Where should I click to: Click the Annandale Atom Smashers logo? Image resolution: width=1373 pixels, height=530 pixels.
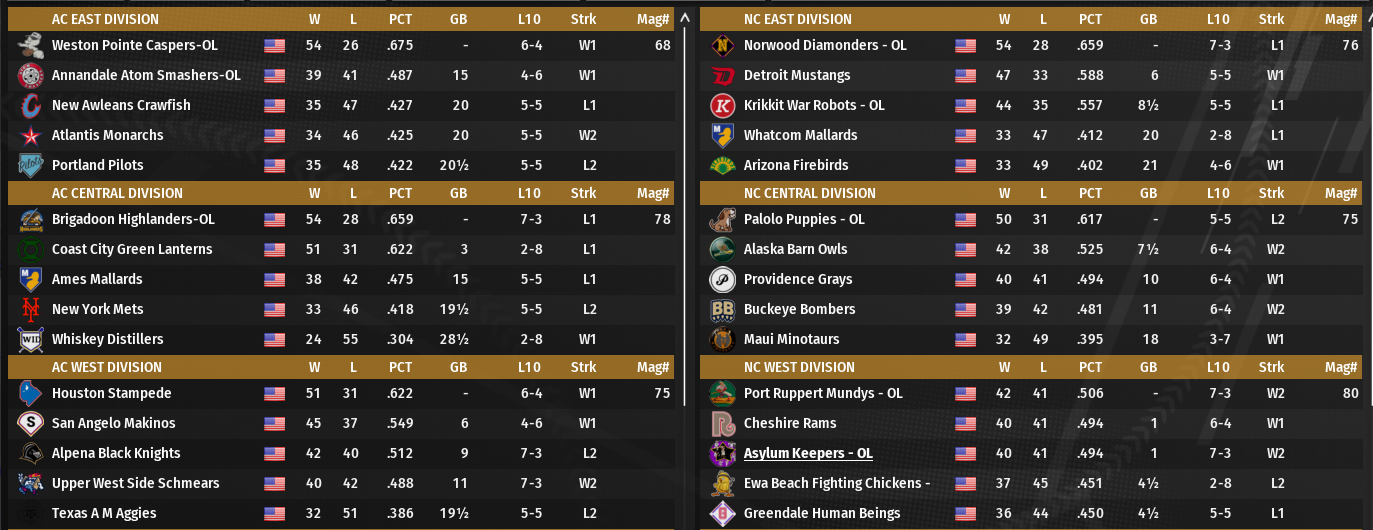30,75
